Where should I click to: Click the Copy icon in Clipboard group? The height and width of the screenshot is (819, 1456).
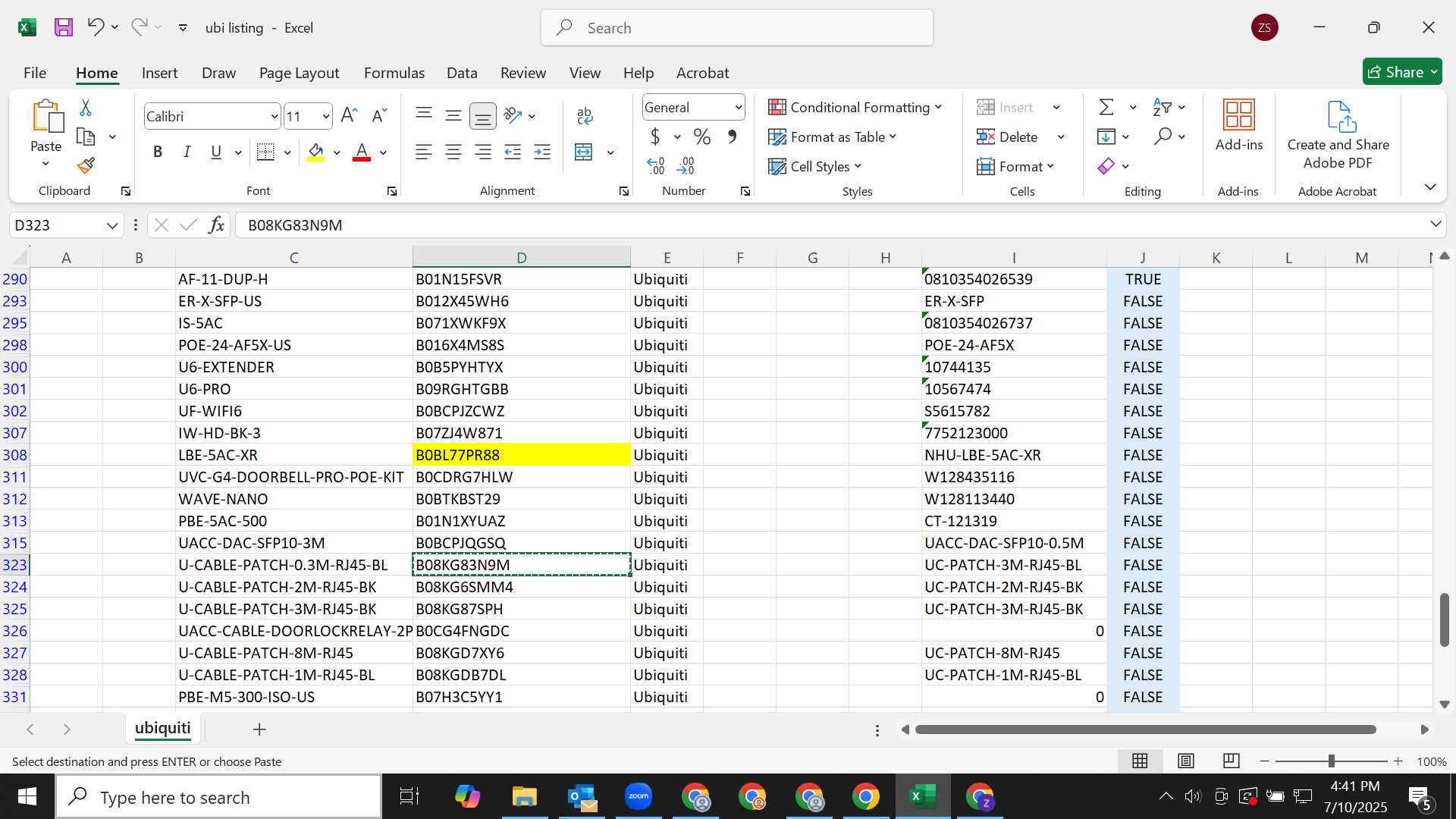(x=86, y=137)
